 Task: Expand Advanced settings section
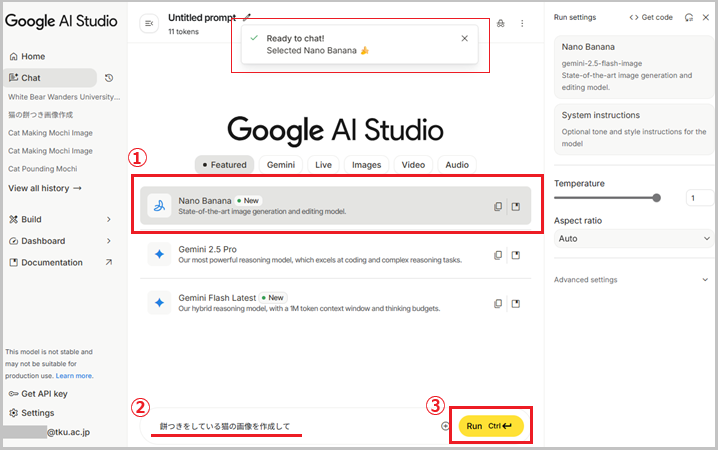[x=632, y=280]
